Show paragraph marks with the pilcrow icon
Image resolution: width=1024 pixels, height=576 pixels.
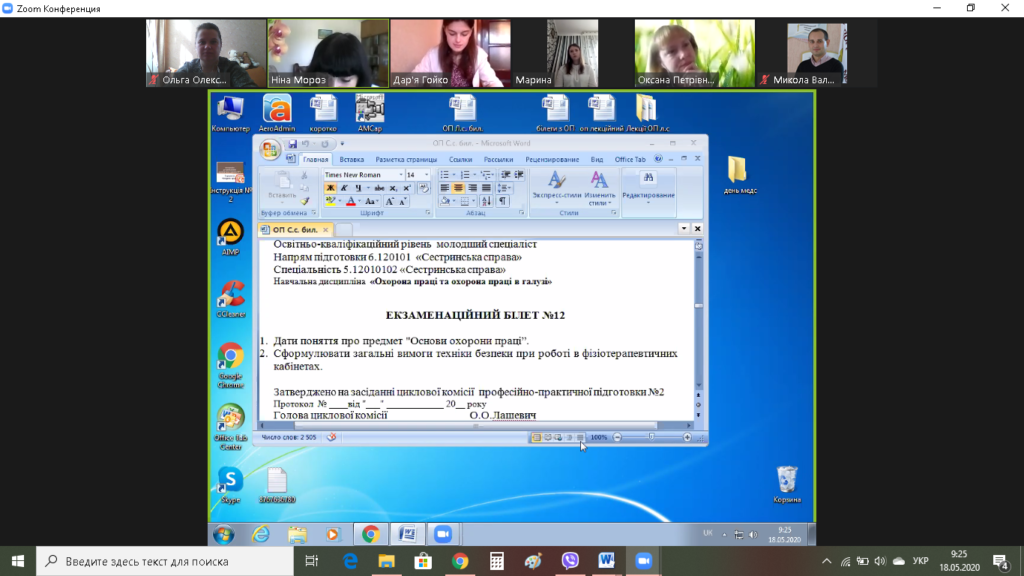click(x=503, y=201)
